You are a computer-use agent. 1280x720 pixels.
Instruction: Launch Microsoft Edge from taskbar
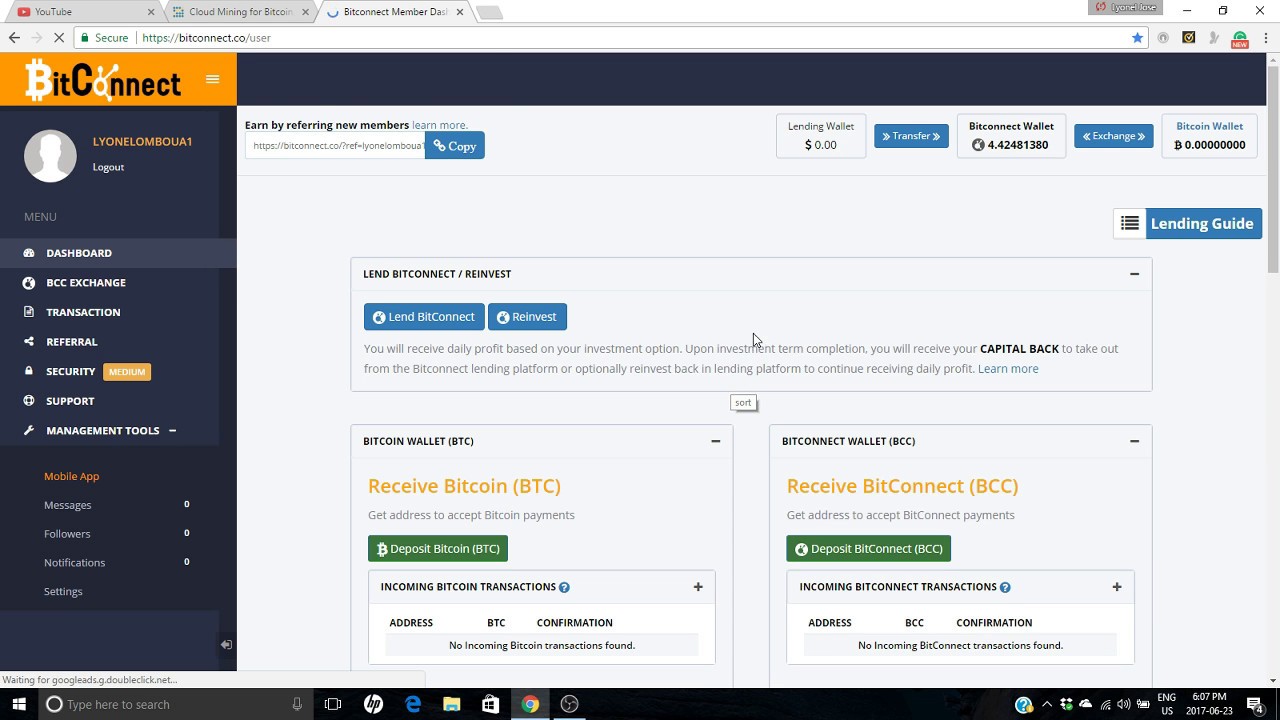tap(412, 704)
